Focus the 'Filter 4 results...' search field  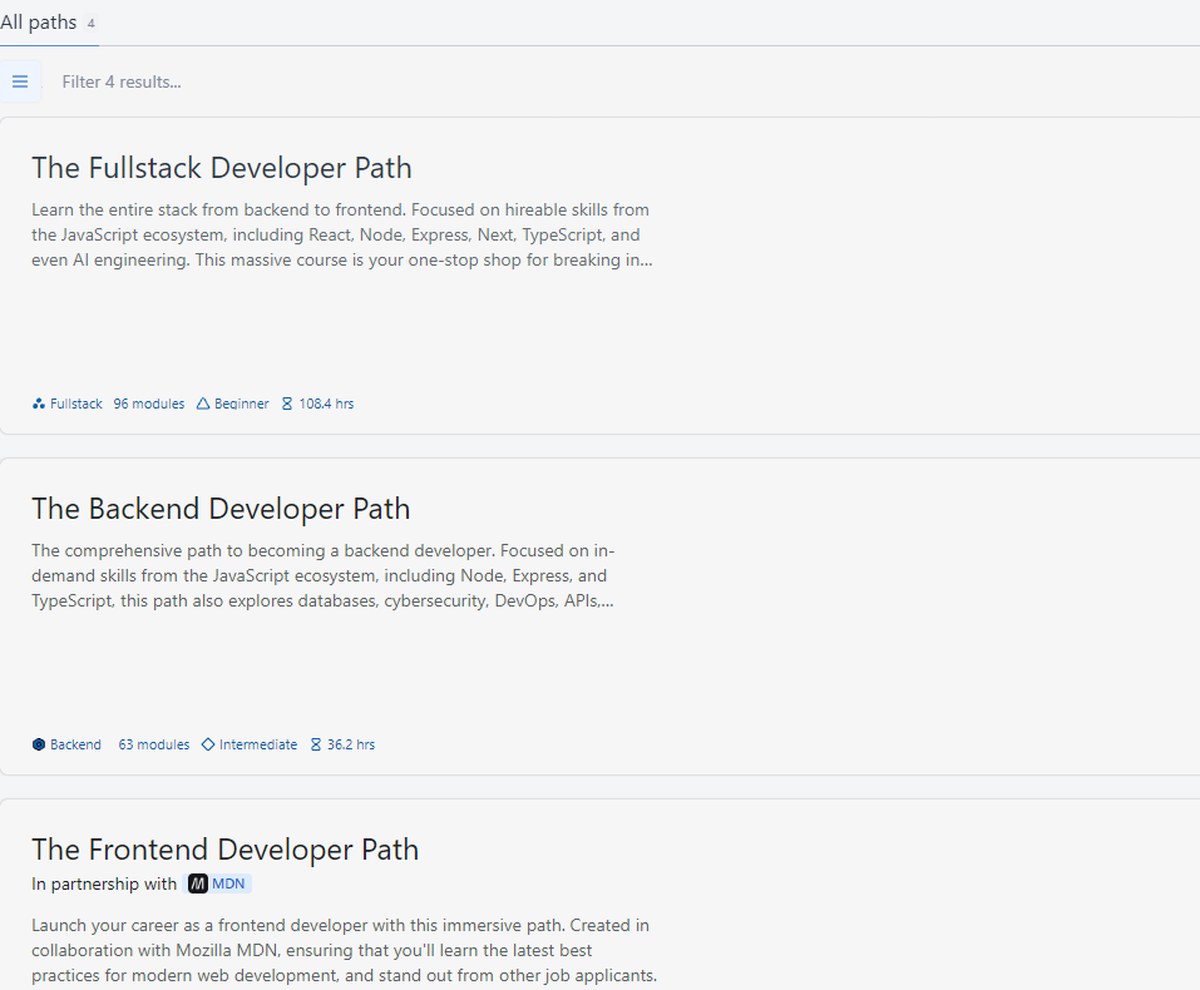pos(122,82)
